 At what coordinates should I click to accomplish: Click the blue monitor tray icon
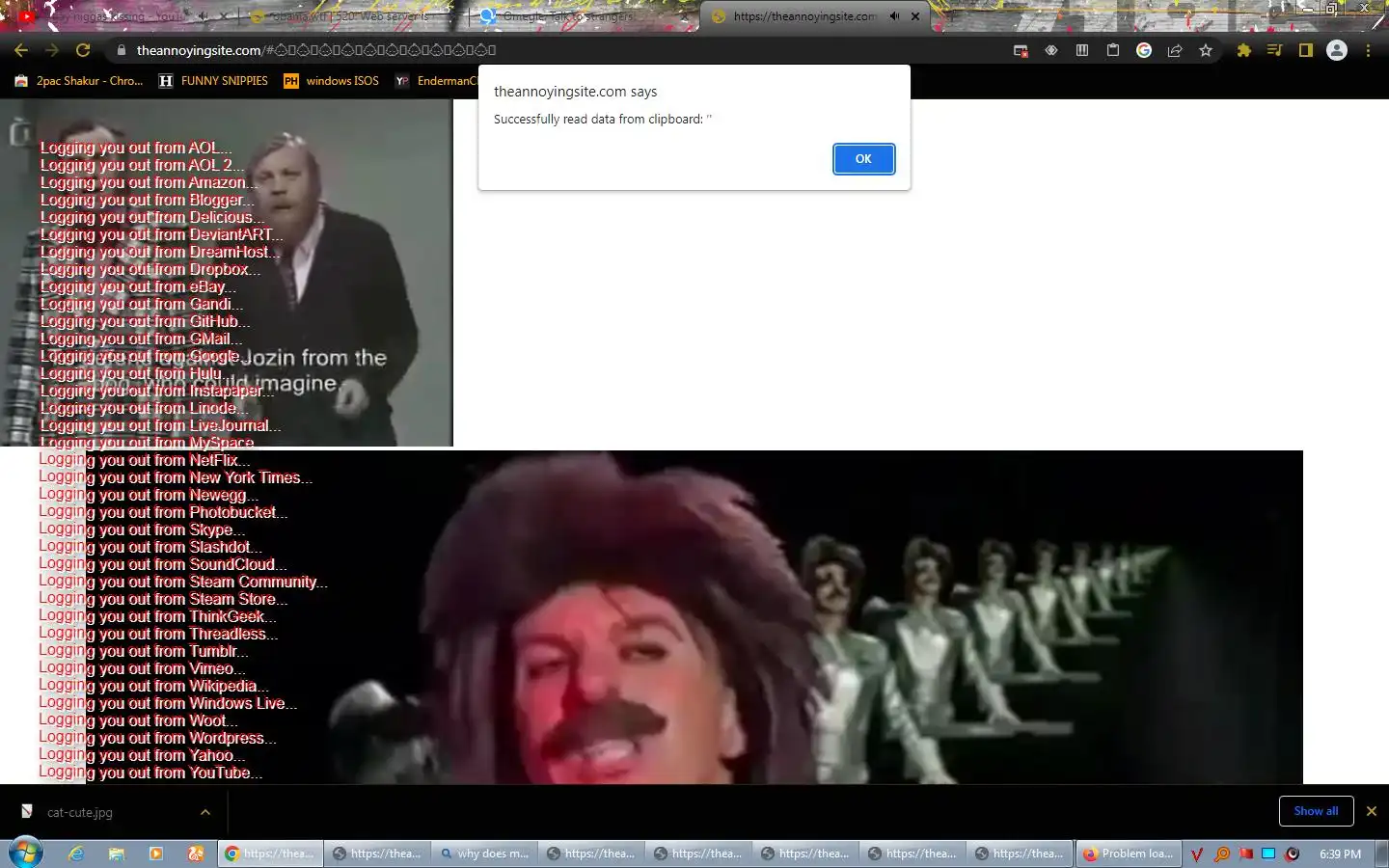pos(1268,854)
